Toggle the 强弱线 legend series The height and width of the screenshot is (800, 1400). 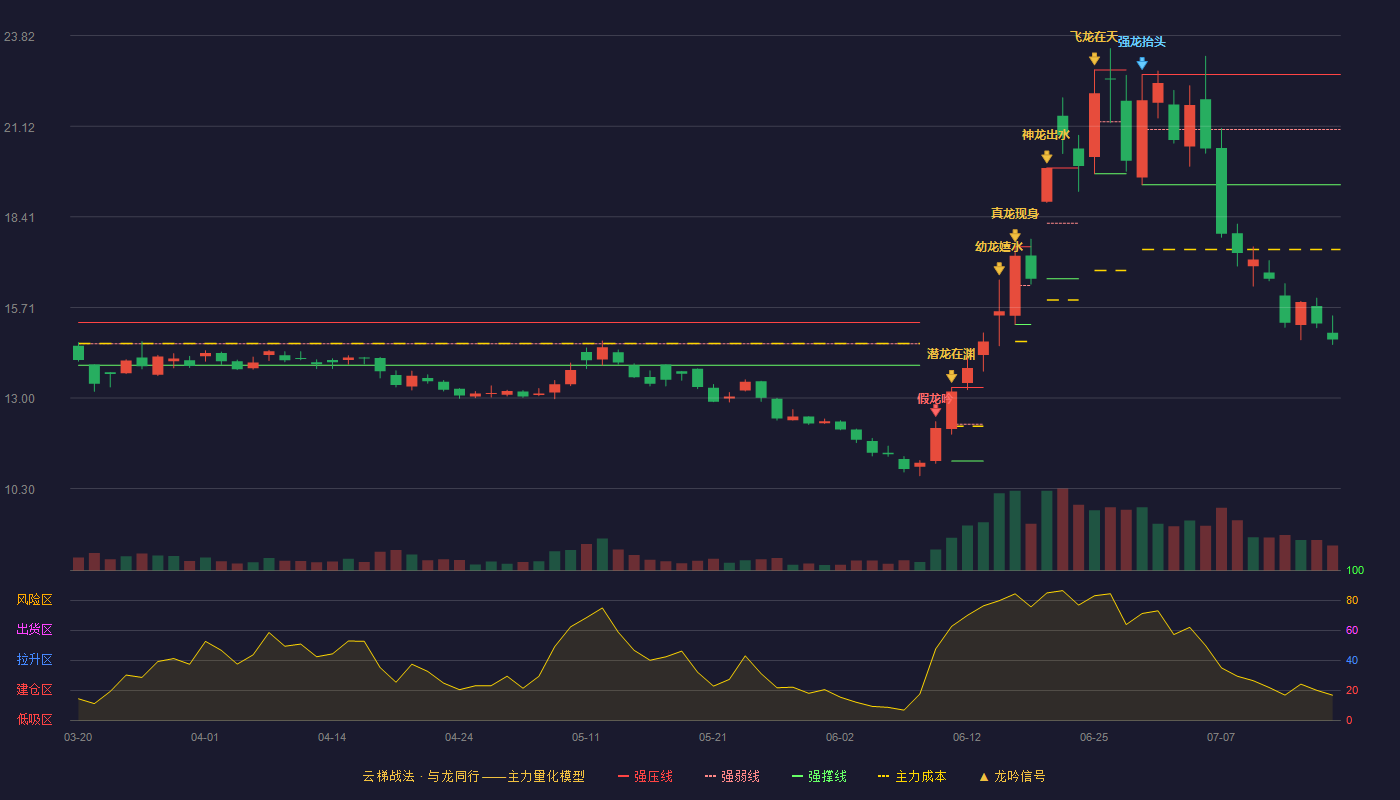(732, 776)
